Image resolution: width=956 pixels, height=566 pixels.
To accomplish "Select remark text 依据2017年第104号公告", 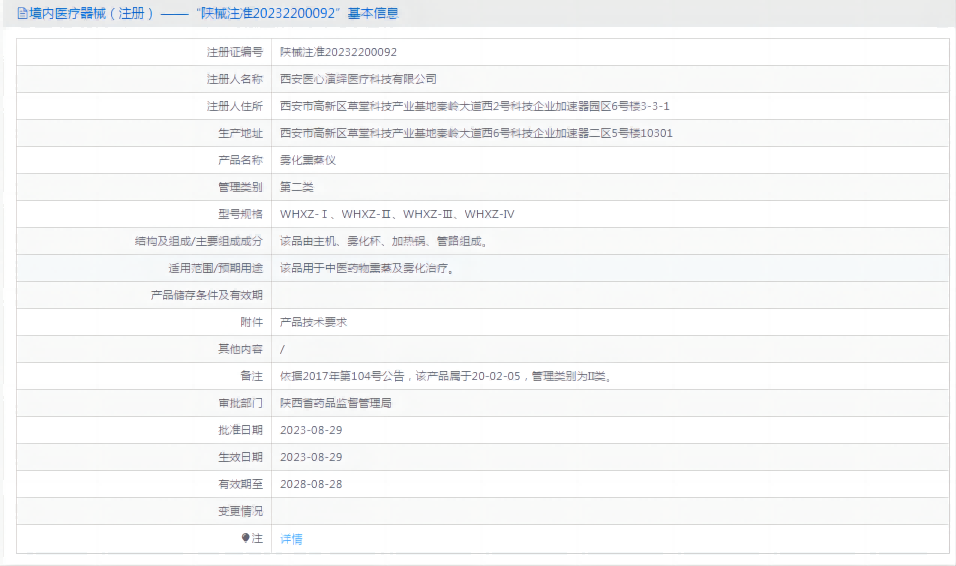I will click(x=342, y=376).
